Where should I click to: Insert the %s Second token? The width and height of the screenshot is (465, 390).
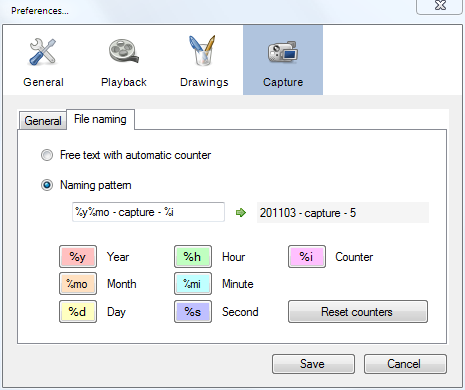click(193, 312)
